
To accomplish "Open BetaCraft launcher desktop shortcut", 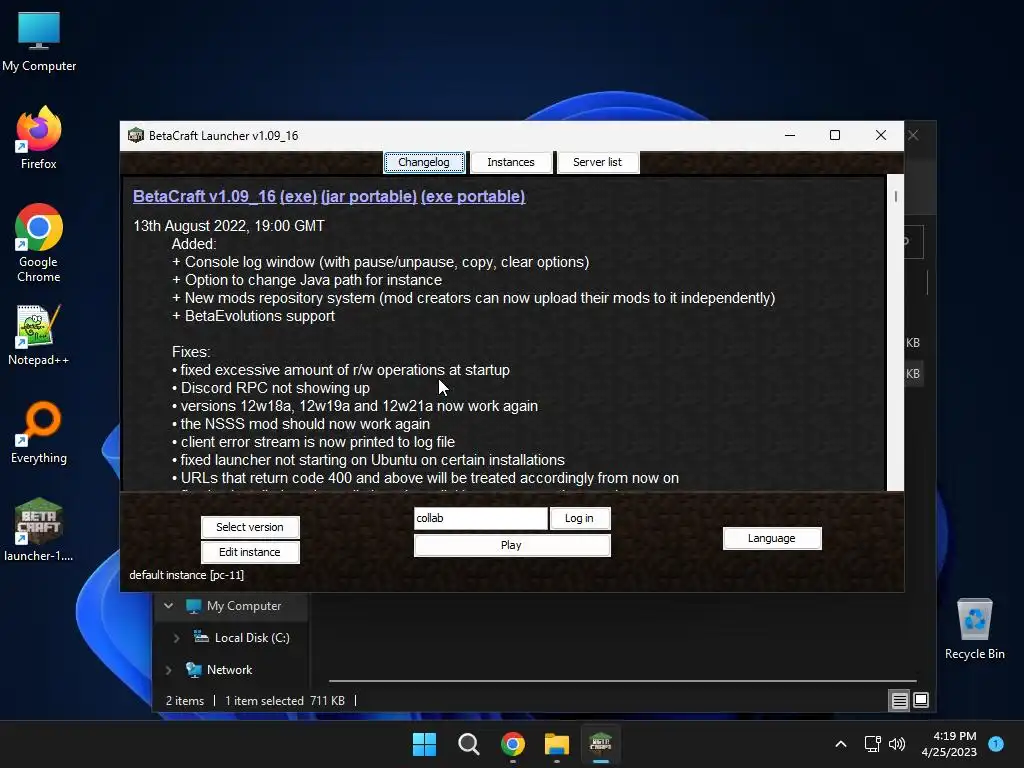I will click(39, 529).
